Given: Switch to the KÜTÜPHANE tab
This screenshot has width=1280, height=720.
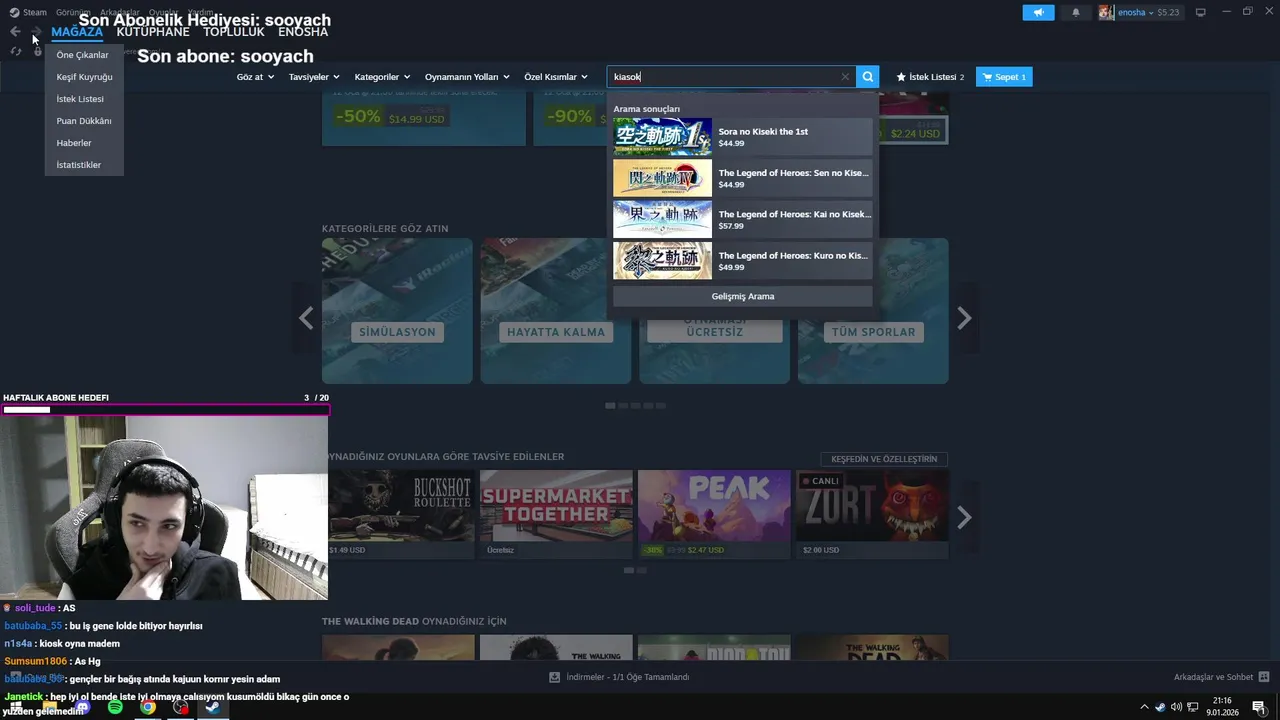Looking at the screenshot, I should (x=152, y=32).
